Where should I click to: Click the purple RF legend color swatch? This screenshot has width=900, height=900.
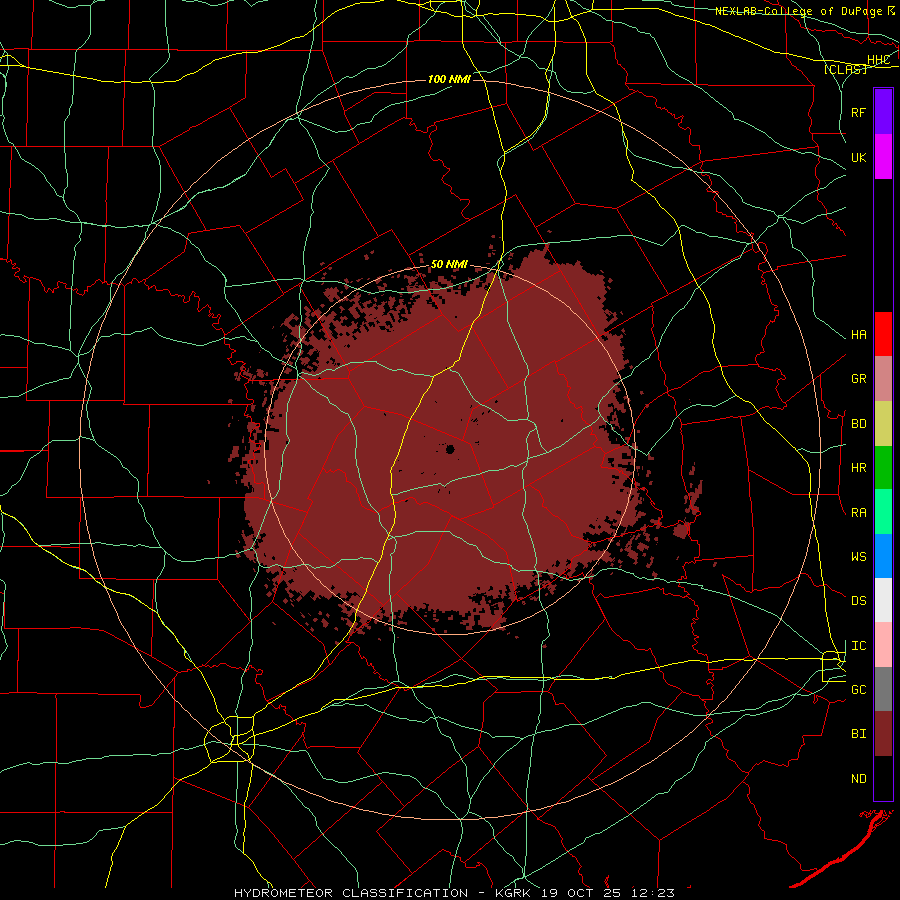click(883, 112)
